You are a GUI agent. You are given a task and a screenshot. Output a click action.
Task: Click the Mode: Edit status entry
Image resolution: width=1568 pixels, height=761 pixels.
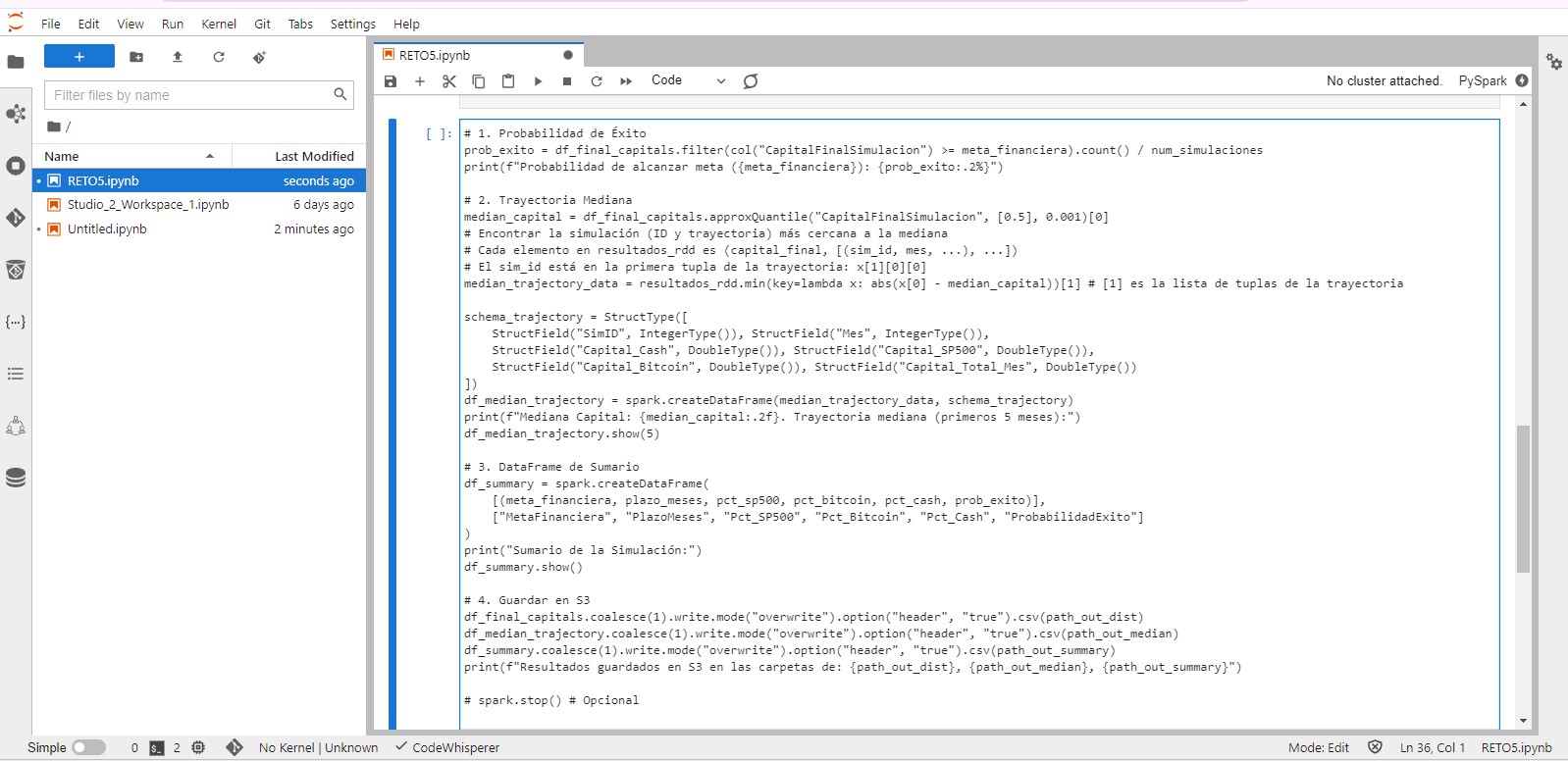(1319, 747)
